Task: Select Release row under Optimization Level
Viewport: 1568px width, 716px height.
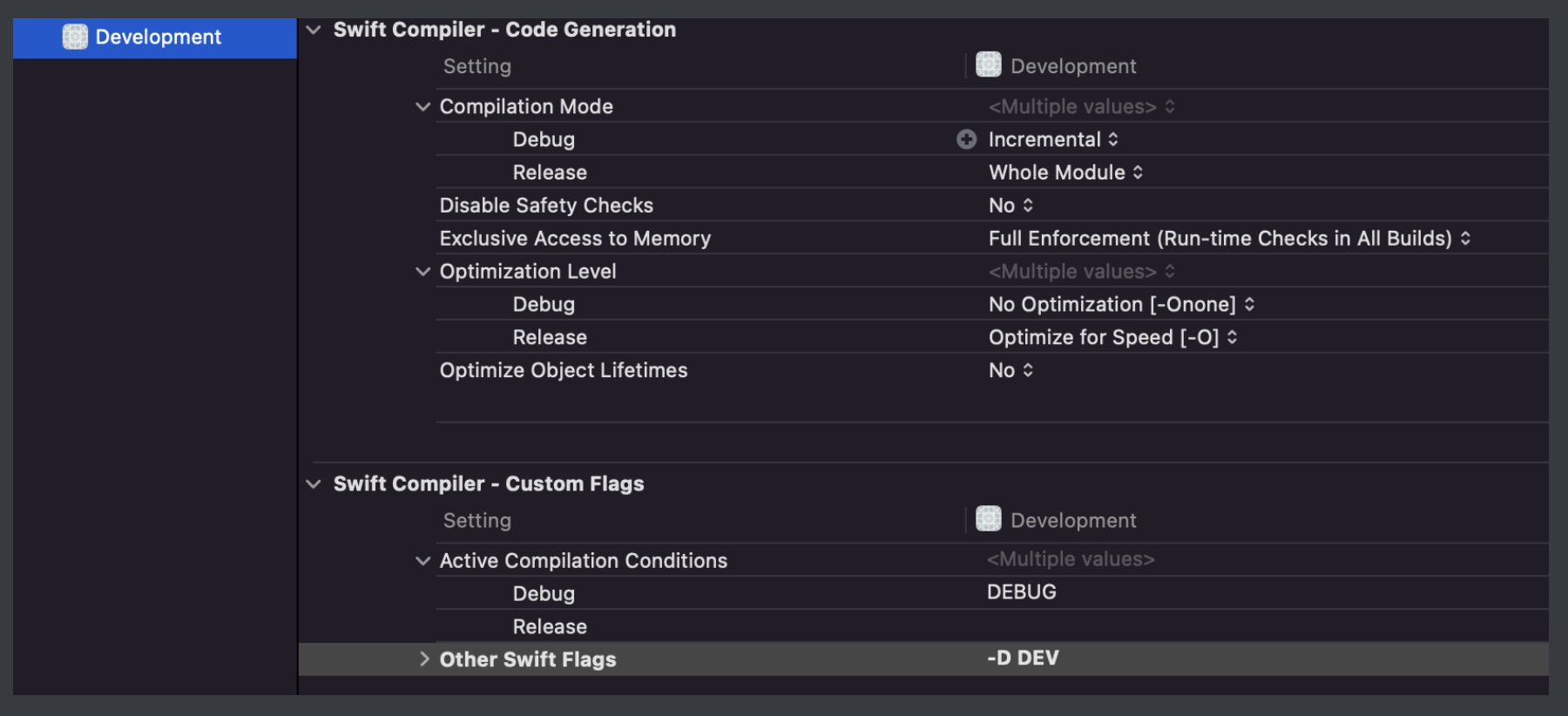Action: tap(550, 337)
